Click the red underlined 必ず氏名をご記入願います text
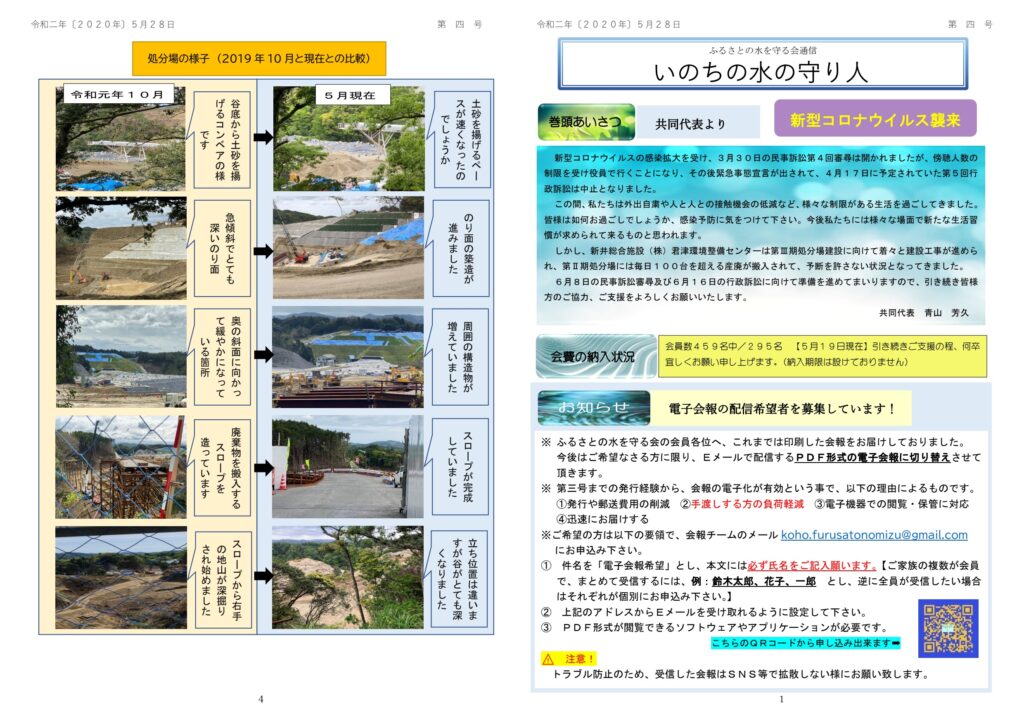This screenshot has width=1024, height=724. [x=811, y=565]
